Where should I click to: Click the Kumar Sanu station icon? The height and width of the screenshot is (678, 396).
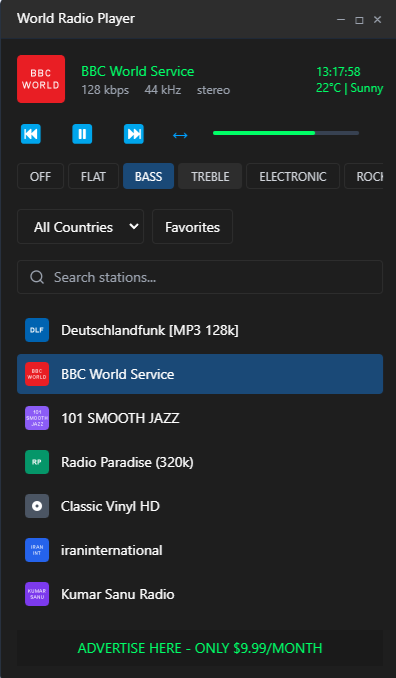point(37,595)
